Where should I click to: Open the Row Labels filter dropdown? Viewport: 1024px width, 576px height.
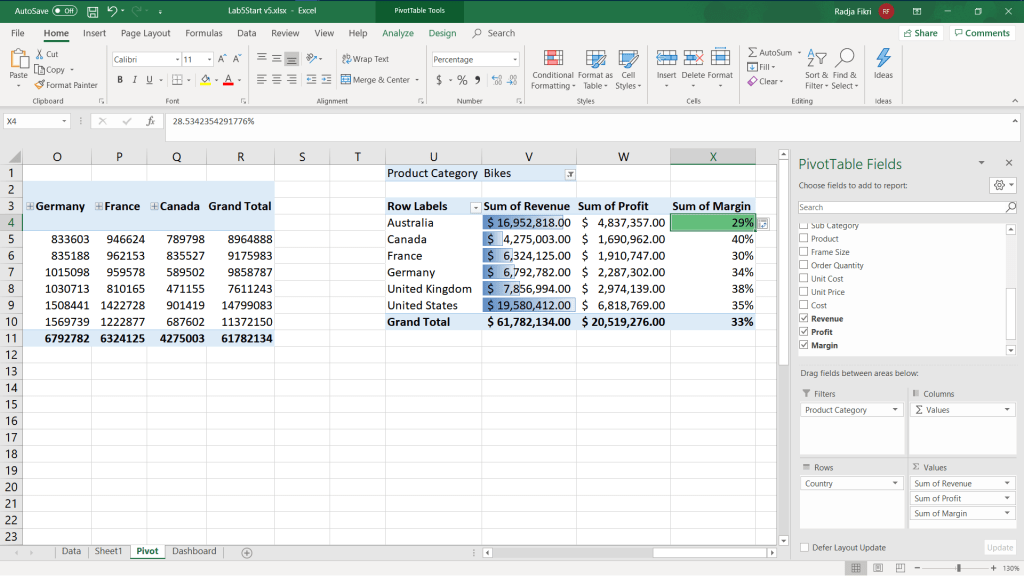coord(475,207)
